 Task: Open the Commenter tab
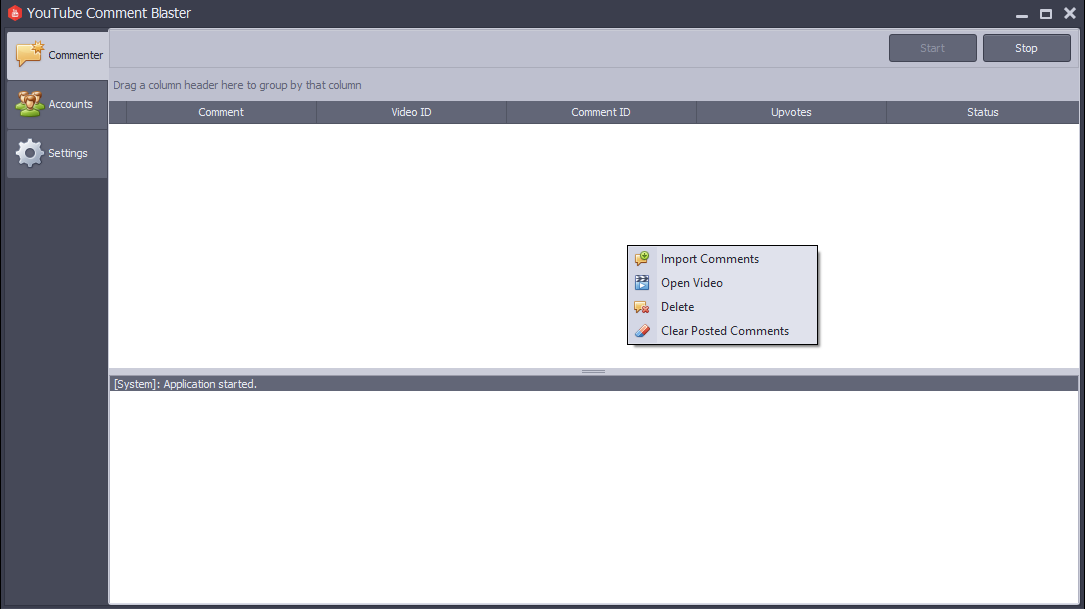coord(58,55)
